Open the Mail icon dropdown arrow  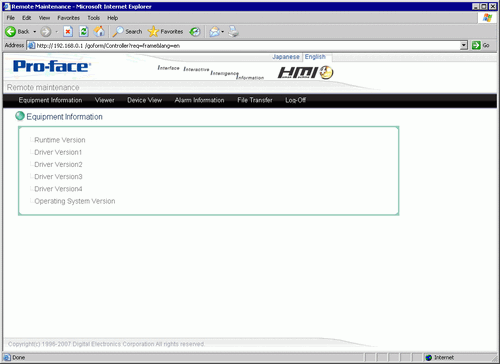click(223, 32)
